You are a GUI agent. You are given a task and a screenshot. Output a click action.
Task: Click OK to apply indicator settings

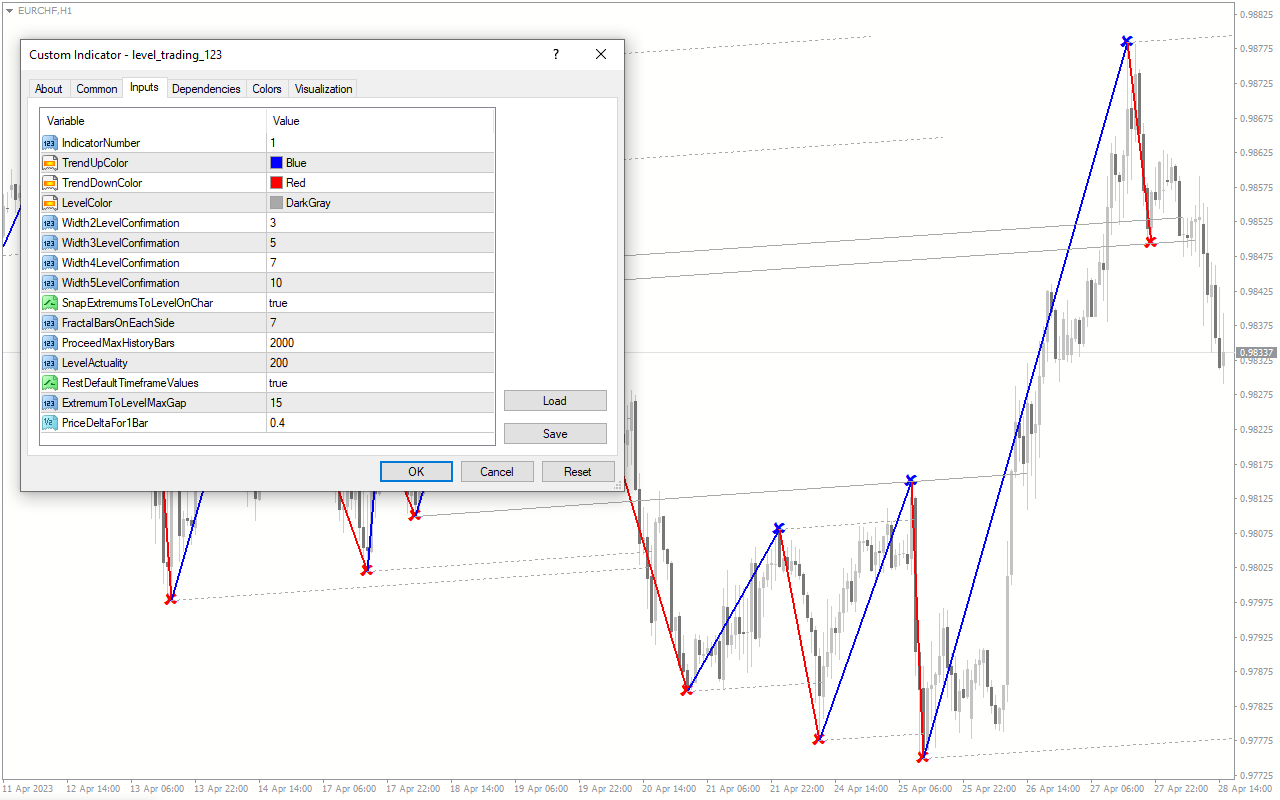(416, 472)
